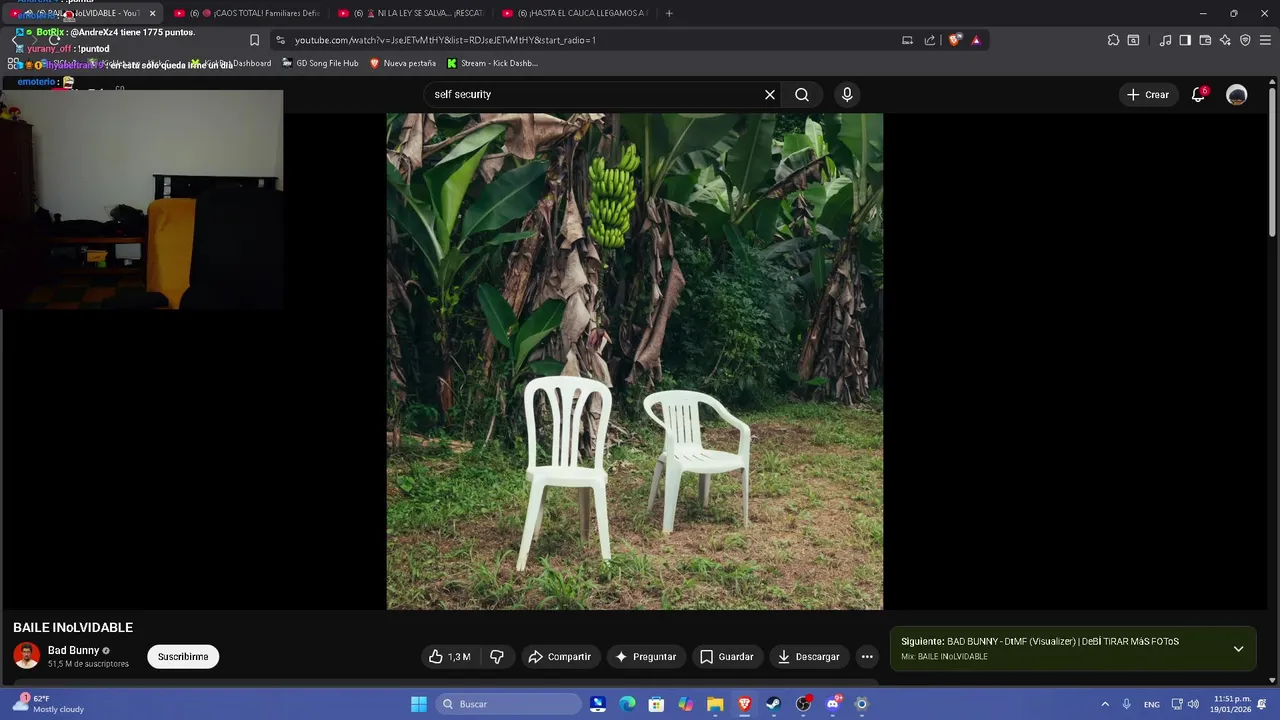
Task: Open the Brave VPN shield icon
Action: [1245, 40]
